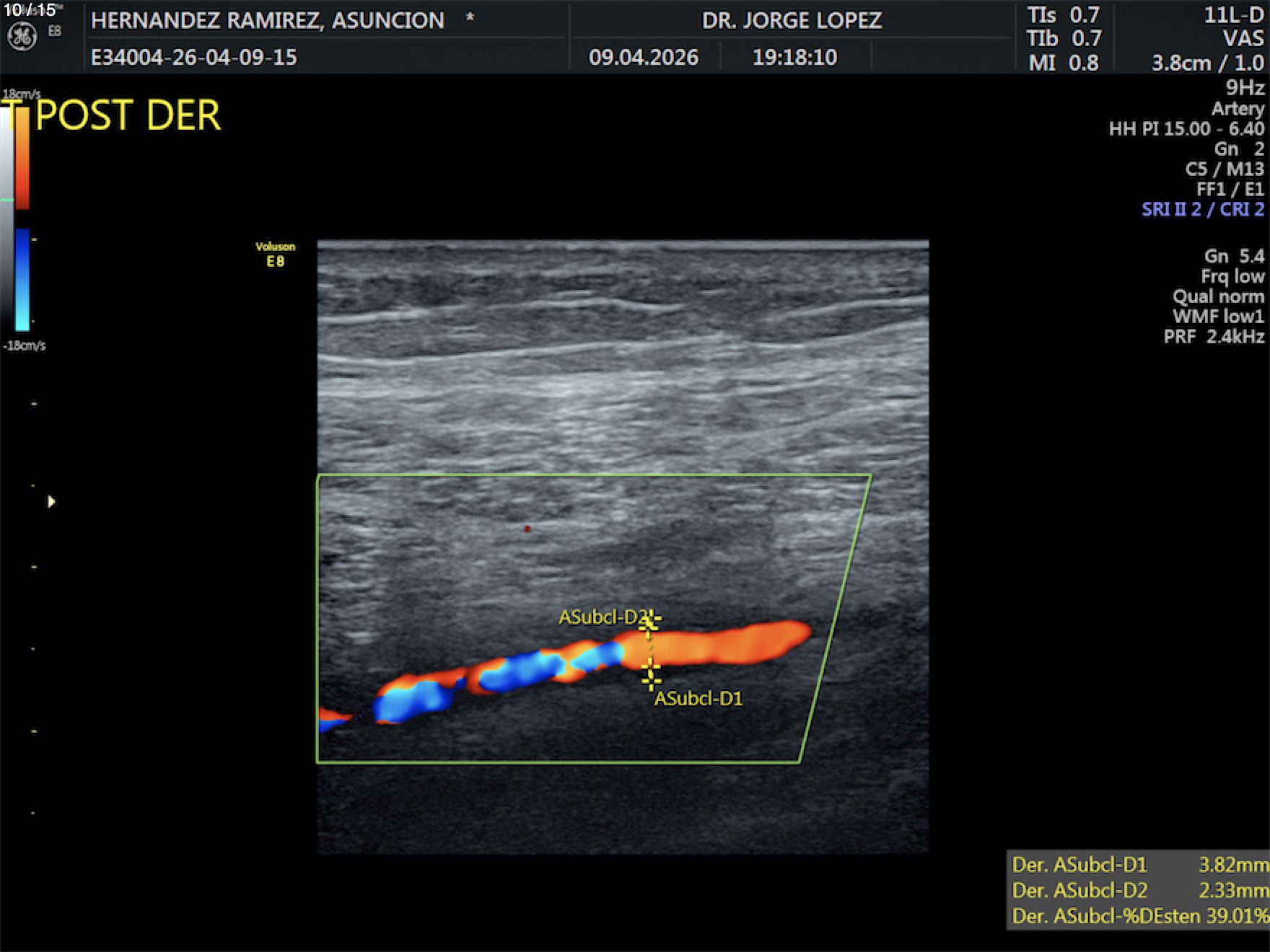Select the ASubcl-%DEsten 39.01% result row
This screenshot has width=1270, height=952.
(1139, 916)
